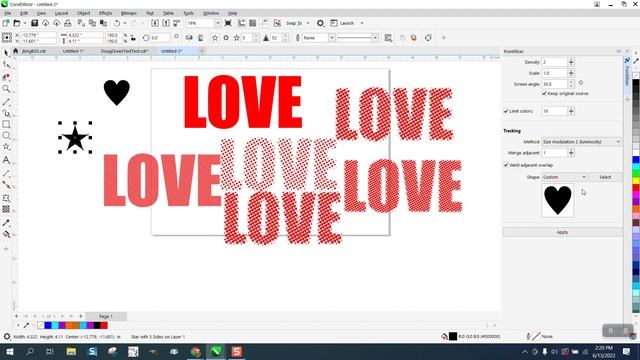Open File Explorer from the taskbar

(71, 351)
